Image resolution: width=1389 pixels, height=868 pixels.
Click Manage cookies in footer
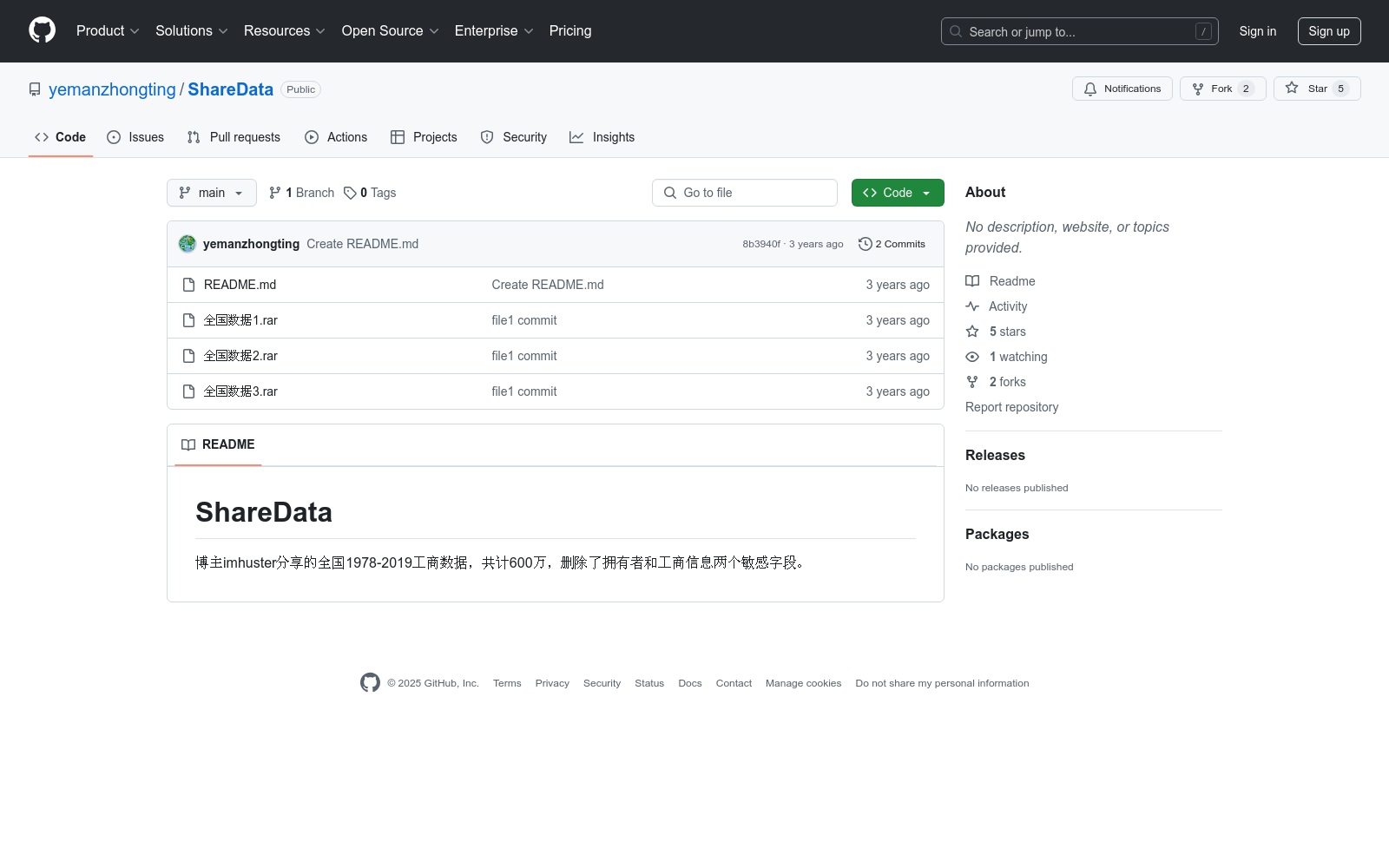803,683
